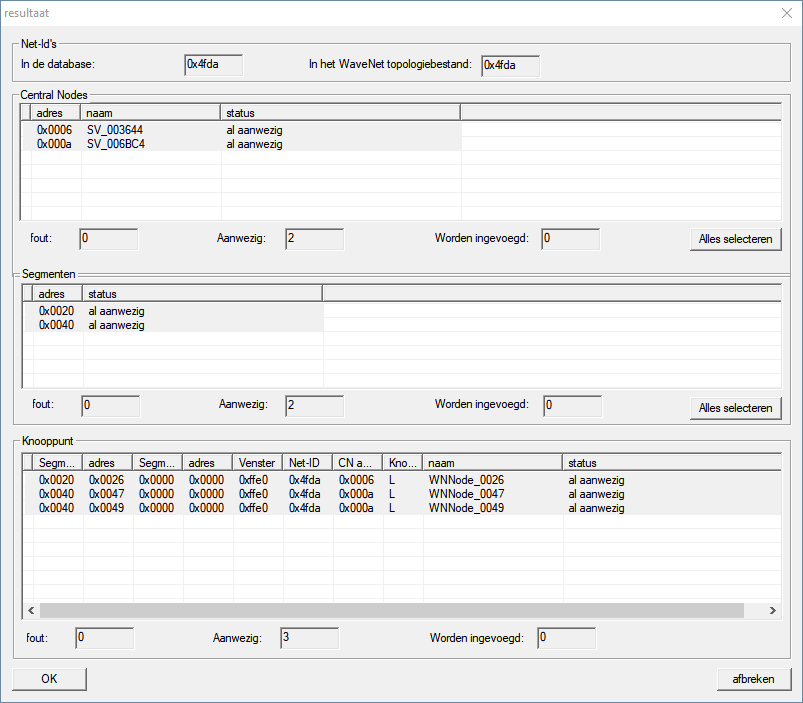Select WNNode_0047 row in Knooppunt list
This screenshot has width=803, height=703.
466,494
